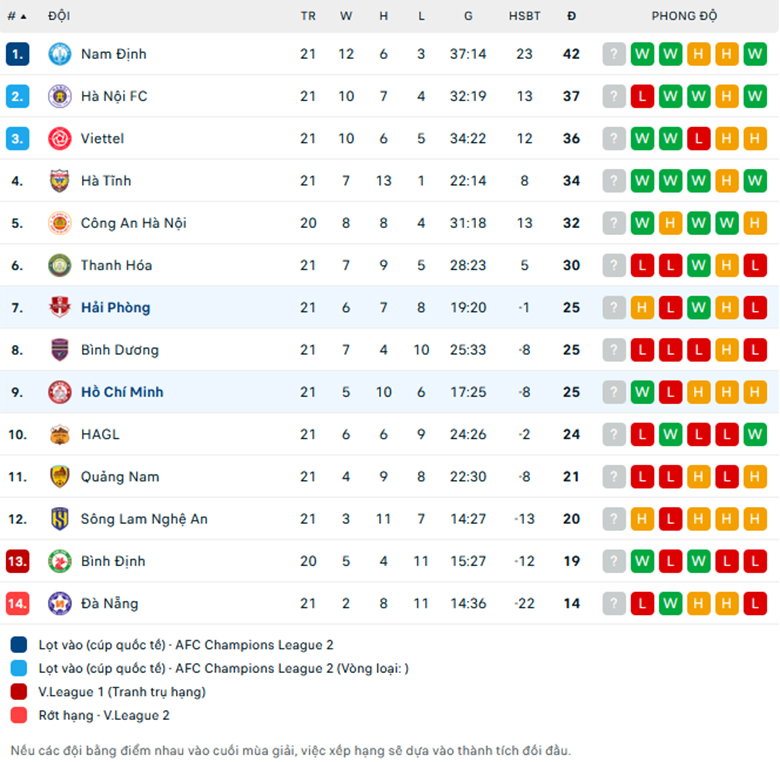
Task: Click the Đà Nẵng club badge
Action: [x=60, y=603]
